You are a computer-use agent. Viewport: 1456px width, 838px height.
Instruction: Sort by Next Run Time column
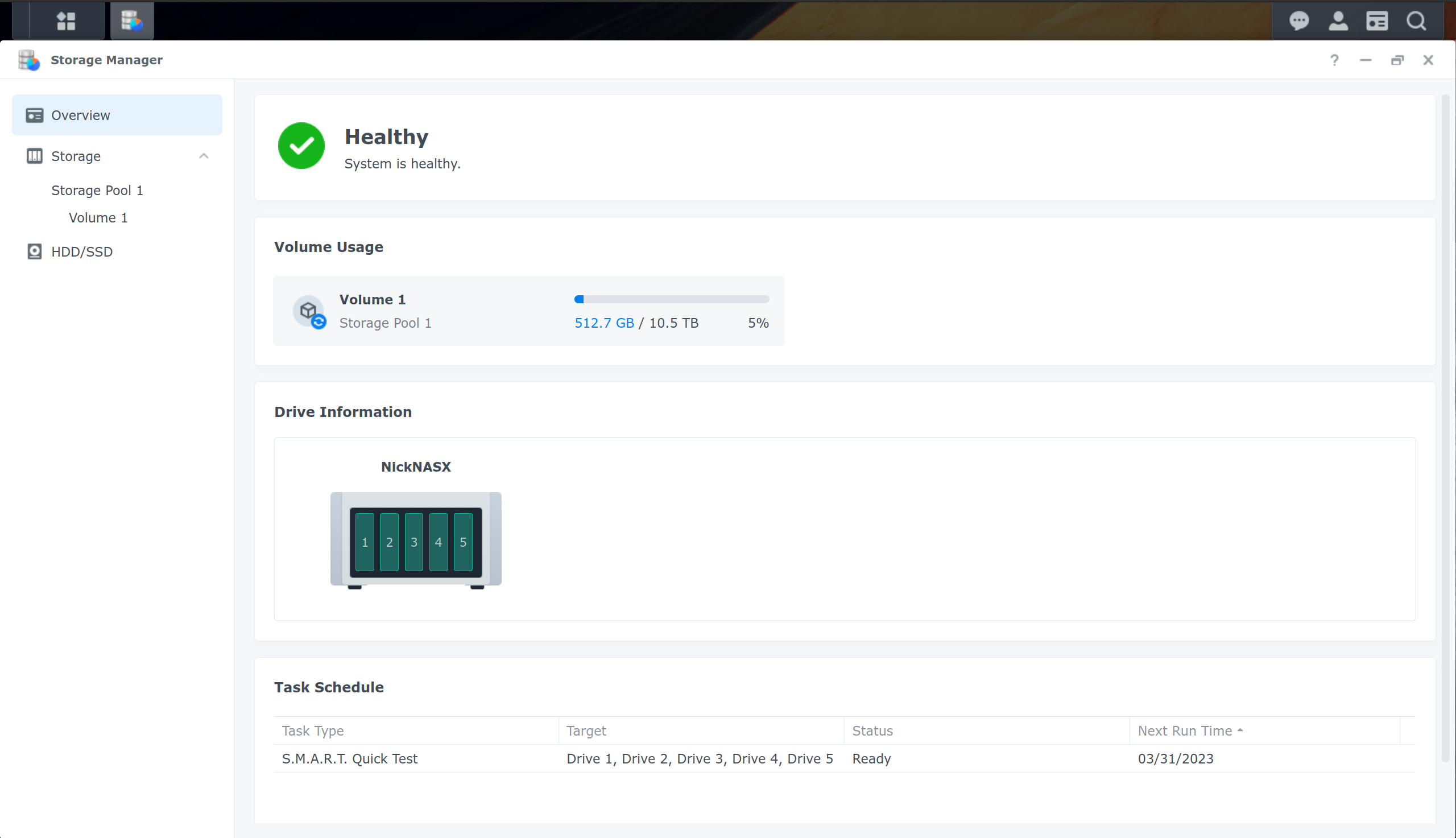[1264, 731]
